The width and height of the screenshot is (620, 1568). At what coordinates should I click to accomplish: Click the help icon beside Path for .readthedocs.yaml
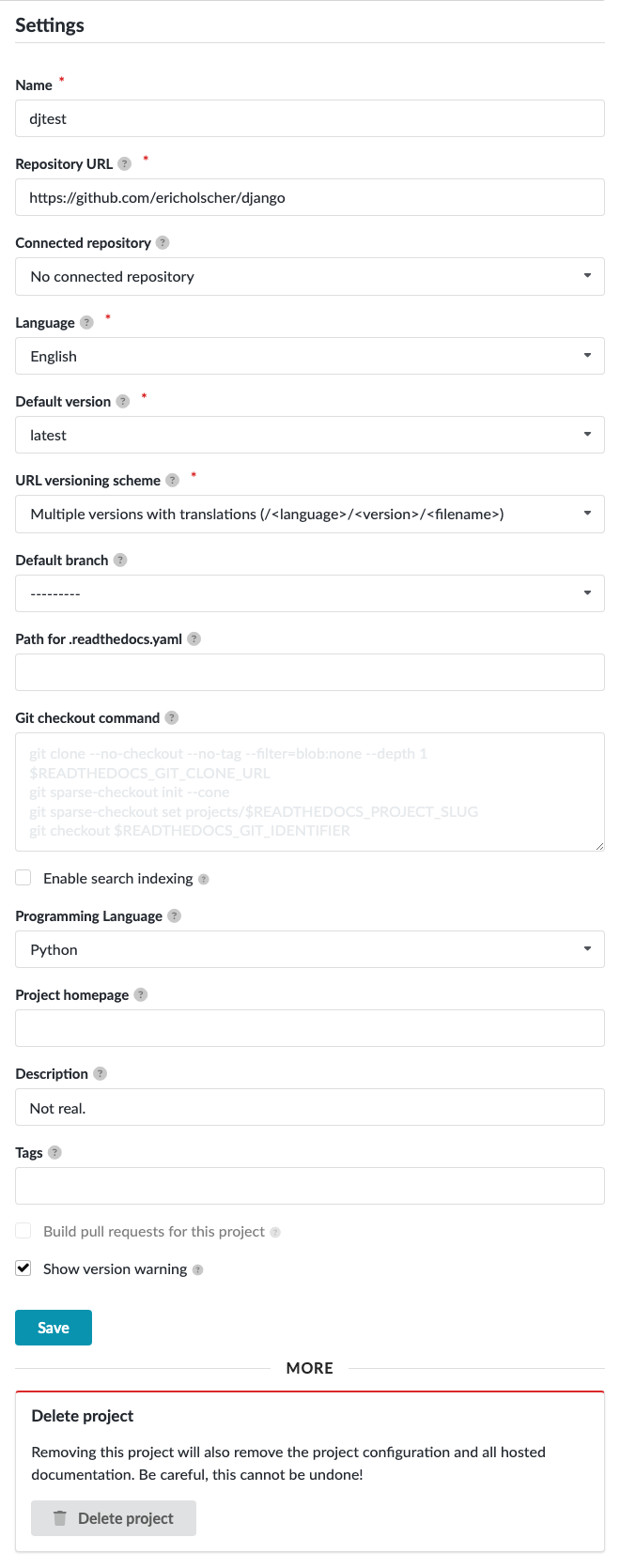[194, 638]
